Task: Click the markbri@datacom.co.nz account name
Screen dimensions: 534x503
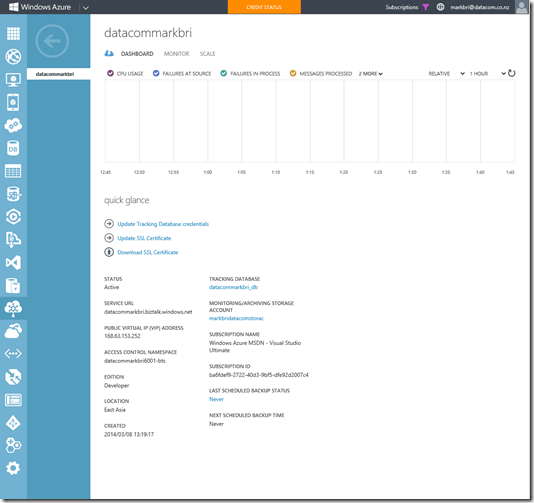Action: pyautogui.click(x=480, y=7)
